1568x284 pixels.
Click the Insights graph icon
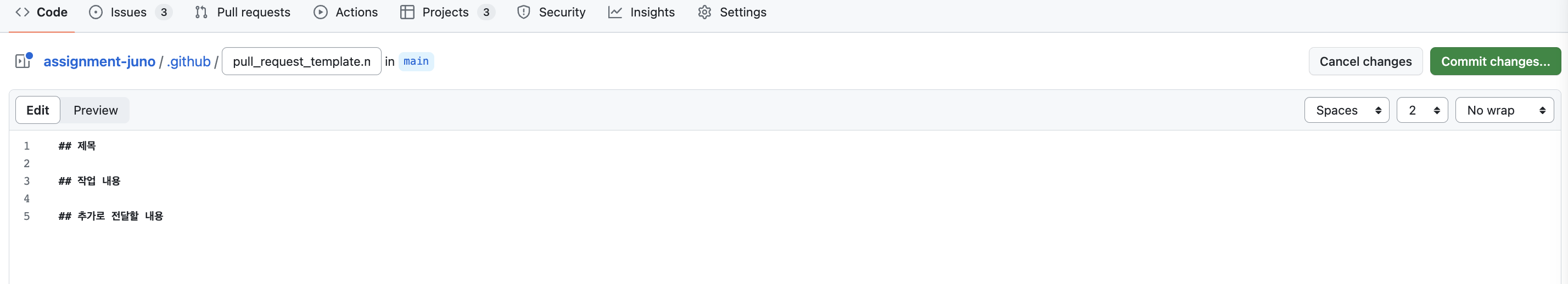[x=615, y=12]
